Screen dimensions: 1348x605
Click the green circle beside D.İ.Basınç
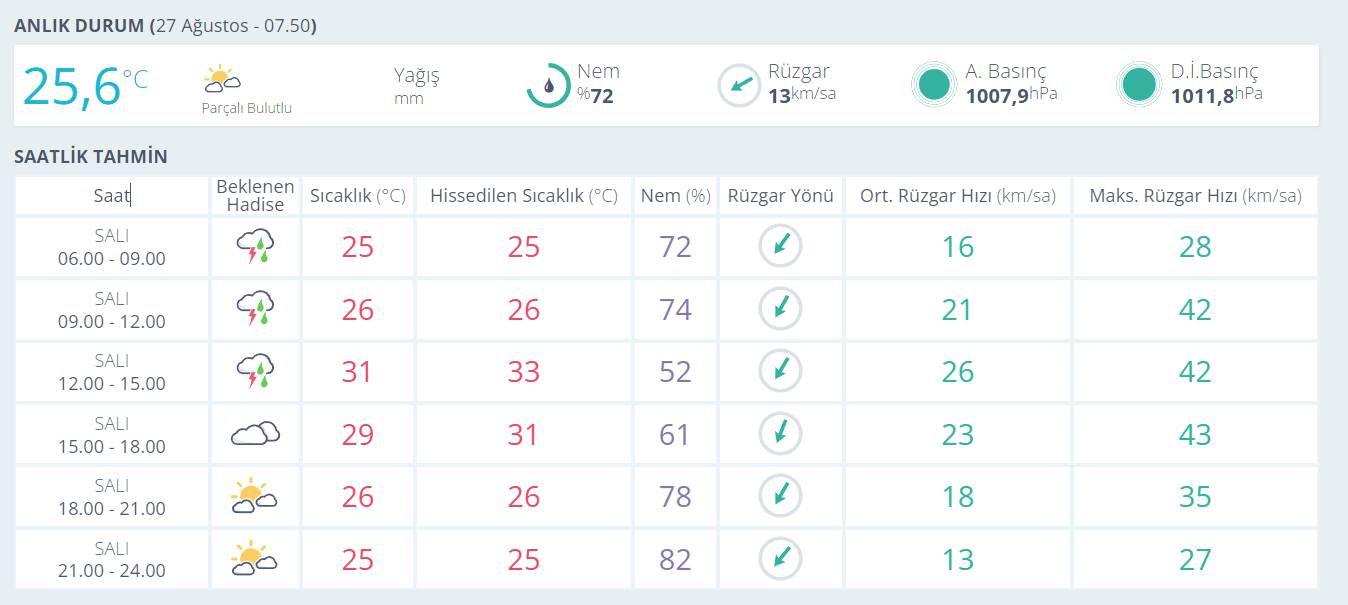(x=1139, y=85)
